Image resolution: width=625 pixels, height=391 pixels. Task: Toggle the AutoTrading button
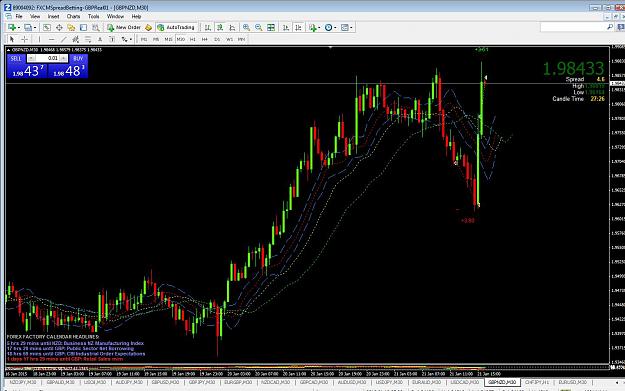click(176, 28)
